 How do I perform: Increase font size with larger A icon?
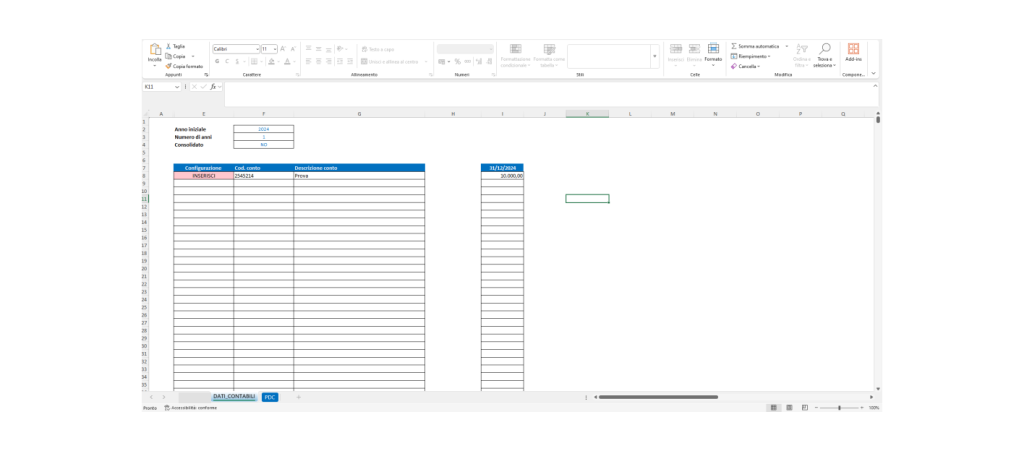[283, 49]
